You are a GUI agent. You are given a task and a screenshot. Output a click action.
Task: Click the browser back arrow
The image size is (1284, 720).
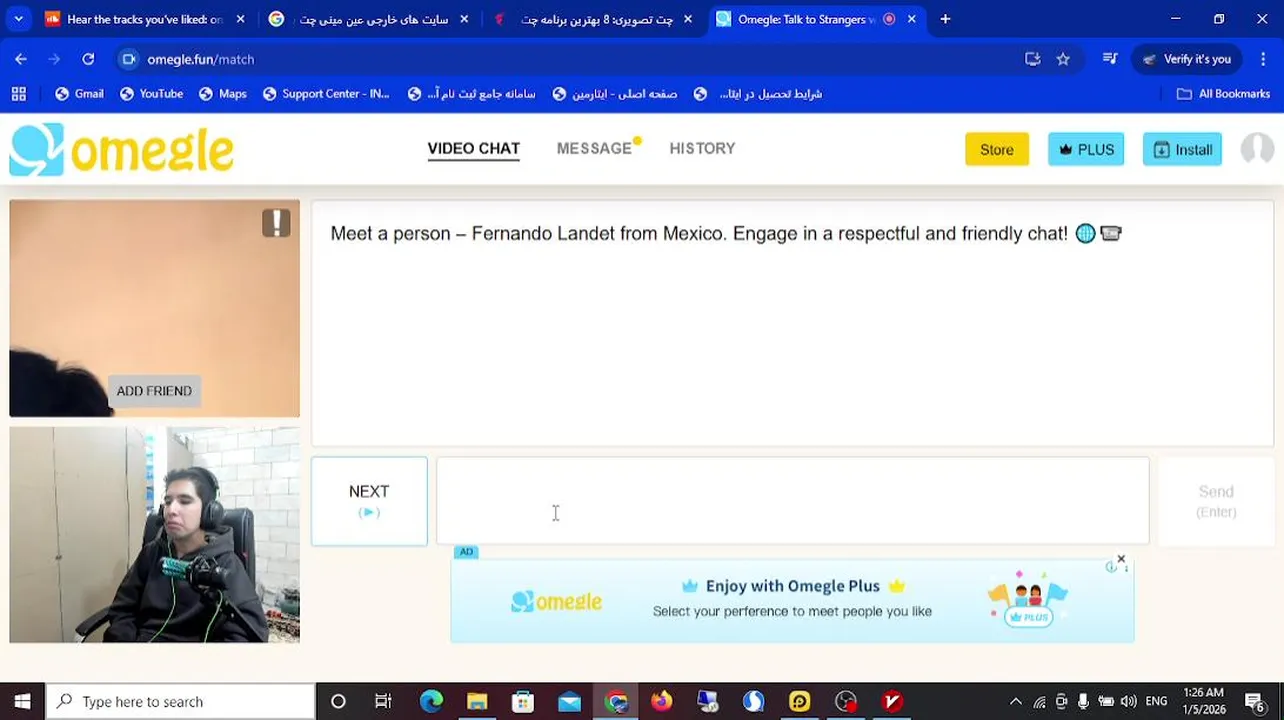[x=21, y=59]
